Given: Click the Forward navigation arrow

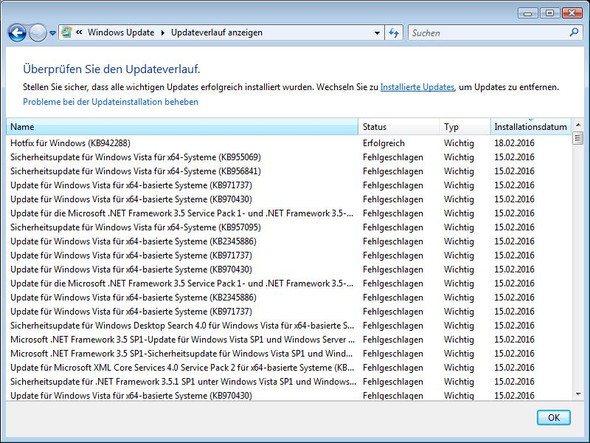Looking at the screenshot, I should (38, 33).
